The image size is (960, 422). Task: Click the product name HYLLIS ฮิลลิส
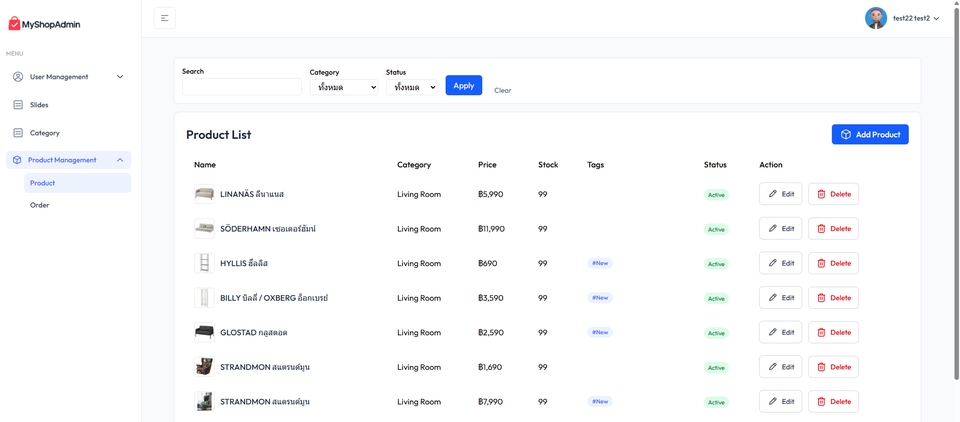244,263
